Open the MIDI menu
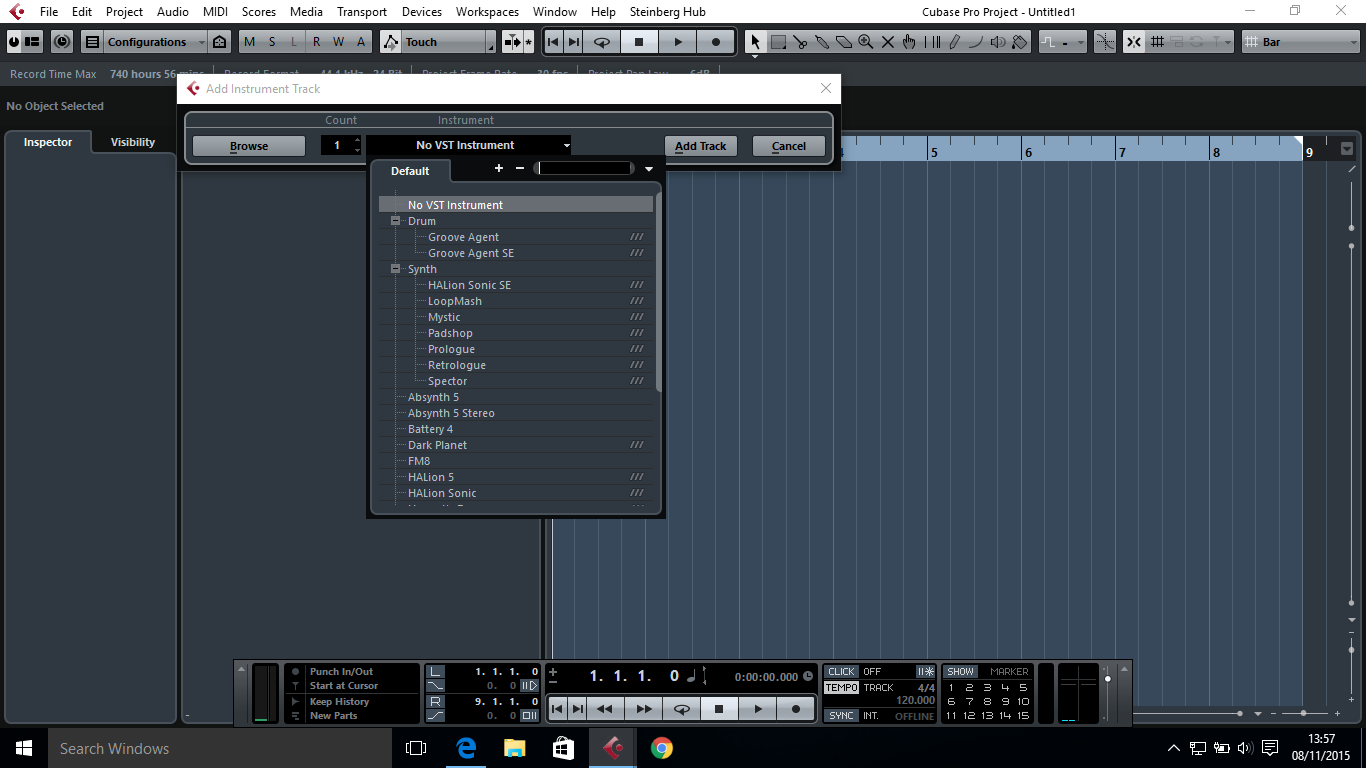This screenshot has height=768, width=1366. pyautogui.click(x=215, y=12)
